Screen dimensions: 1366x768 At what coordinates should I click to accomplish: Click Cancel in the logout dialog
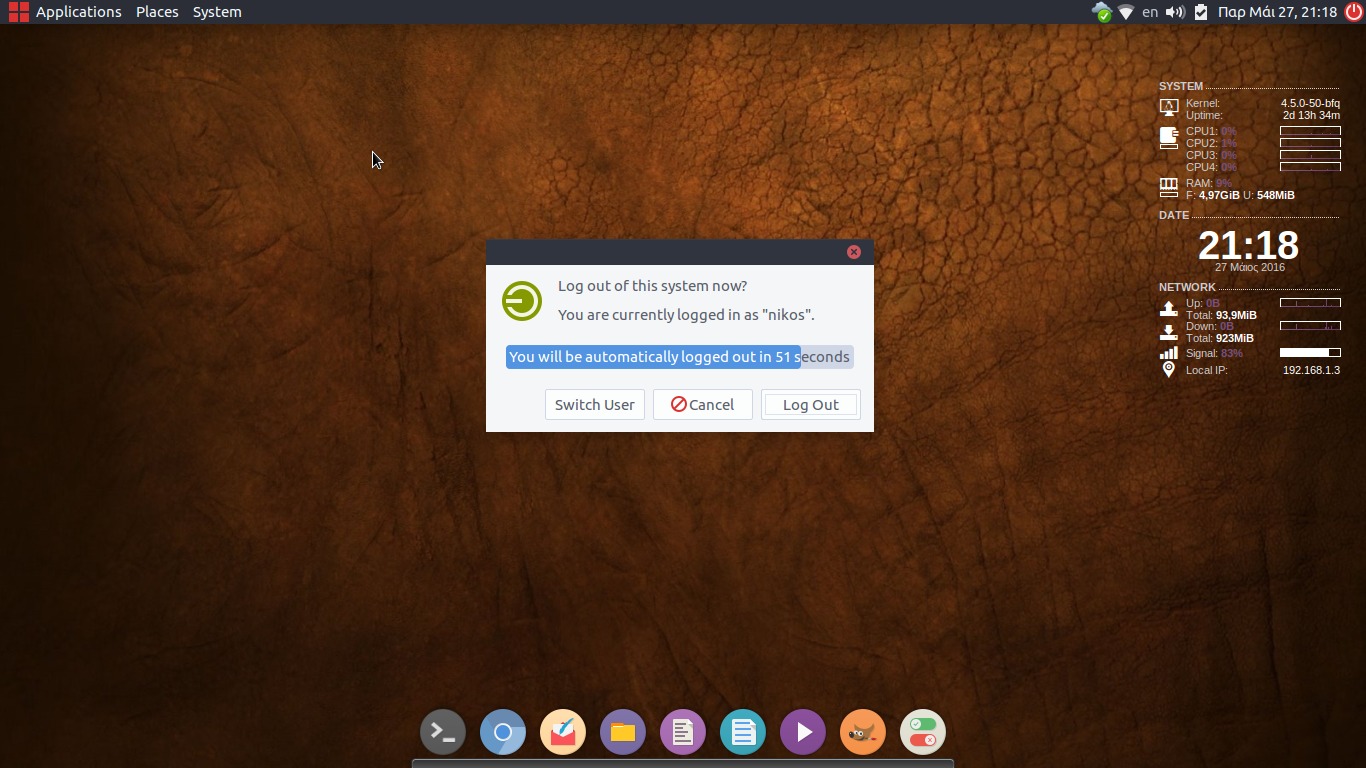(x=702, y=404)
